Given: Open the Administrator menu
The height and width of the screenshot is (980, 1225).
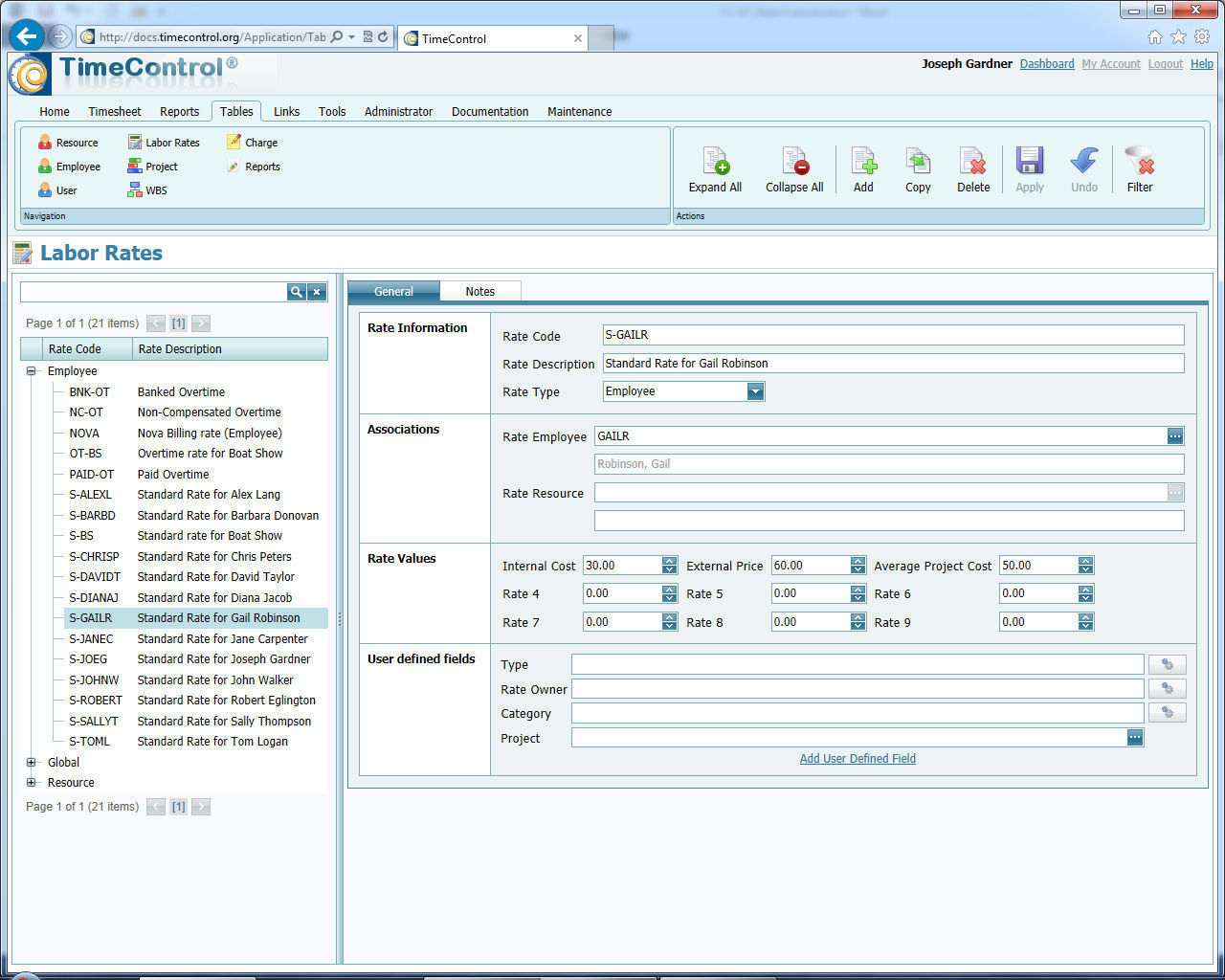Looking at the screenshot, I should click(398, 112).
